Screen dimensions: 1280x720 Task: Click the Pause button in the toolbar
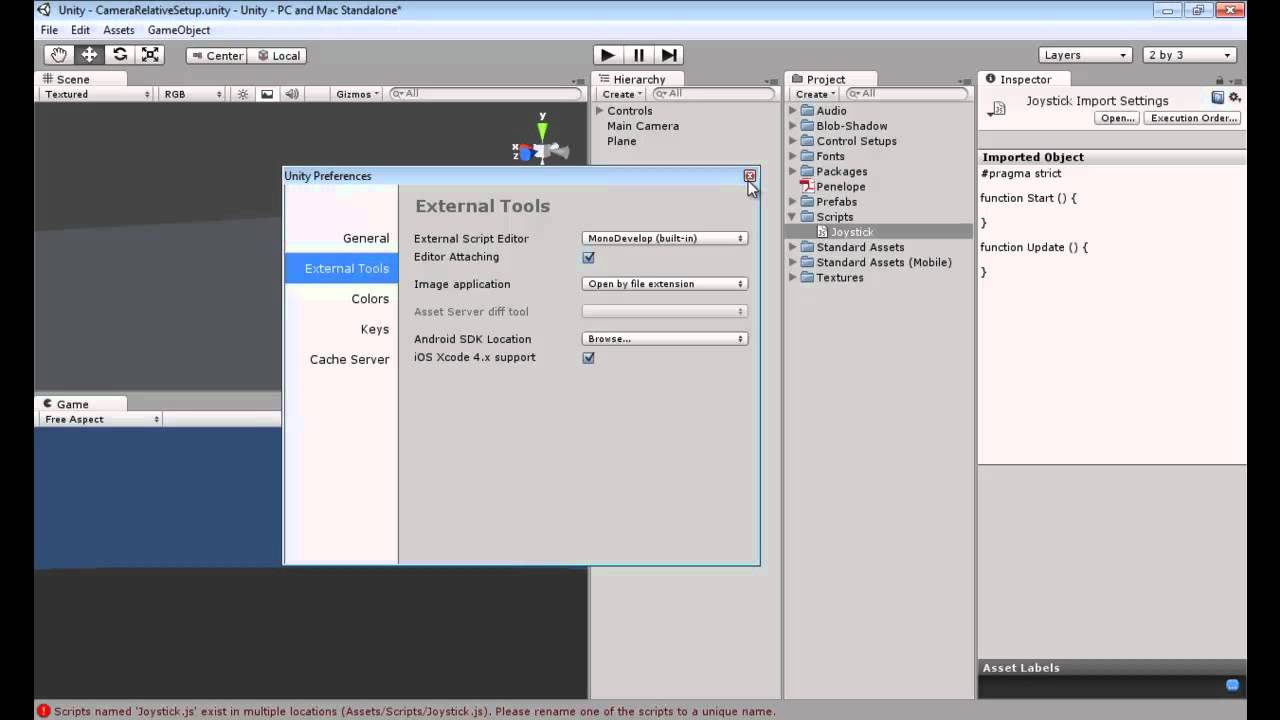tap(639, 55)
